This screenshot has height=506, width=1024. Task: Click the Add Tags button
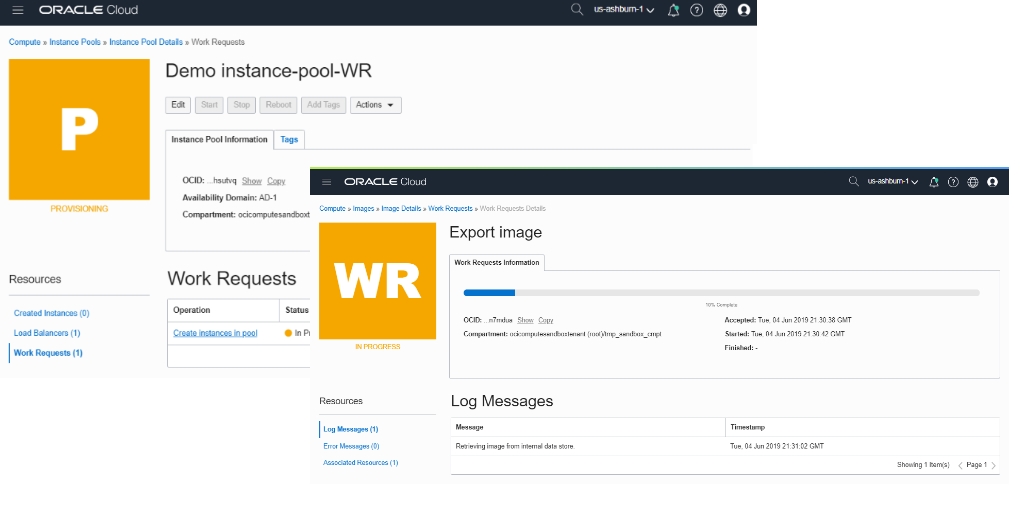click(323, 105)
